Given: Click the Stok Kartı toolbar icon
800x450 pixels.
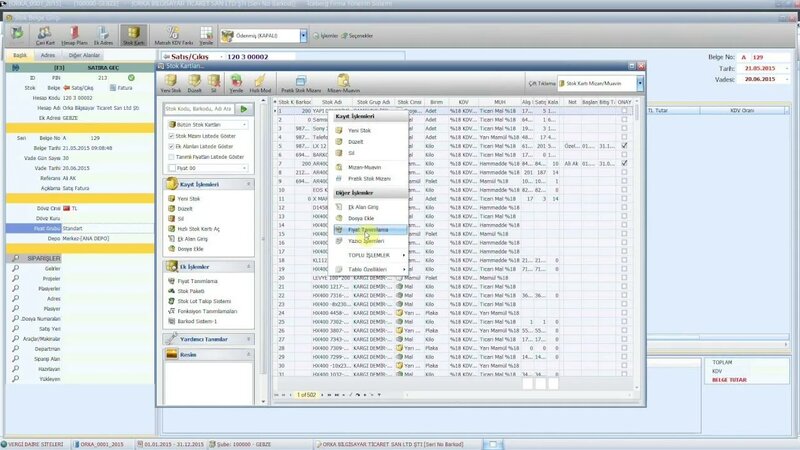Looking at the screenshot, I should (x=133, y=33).
